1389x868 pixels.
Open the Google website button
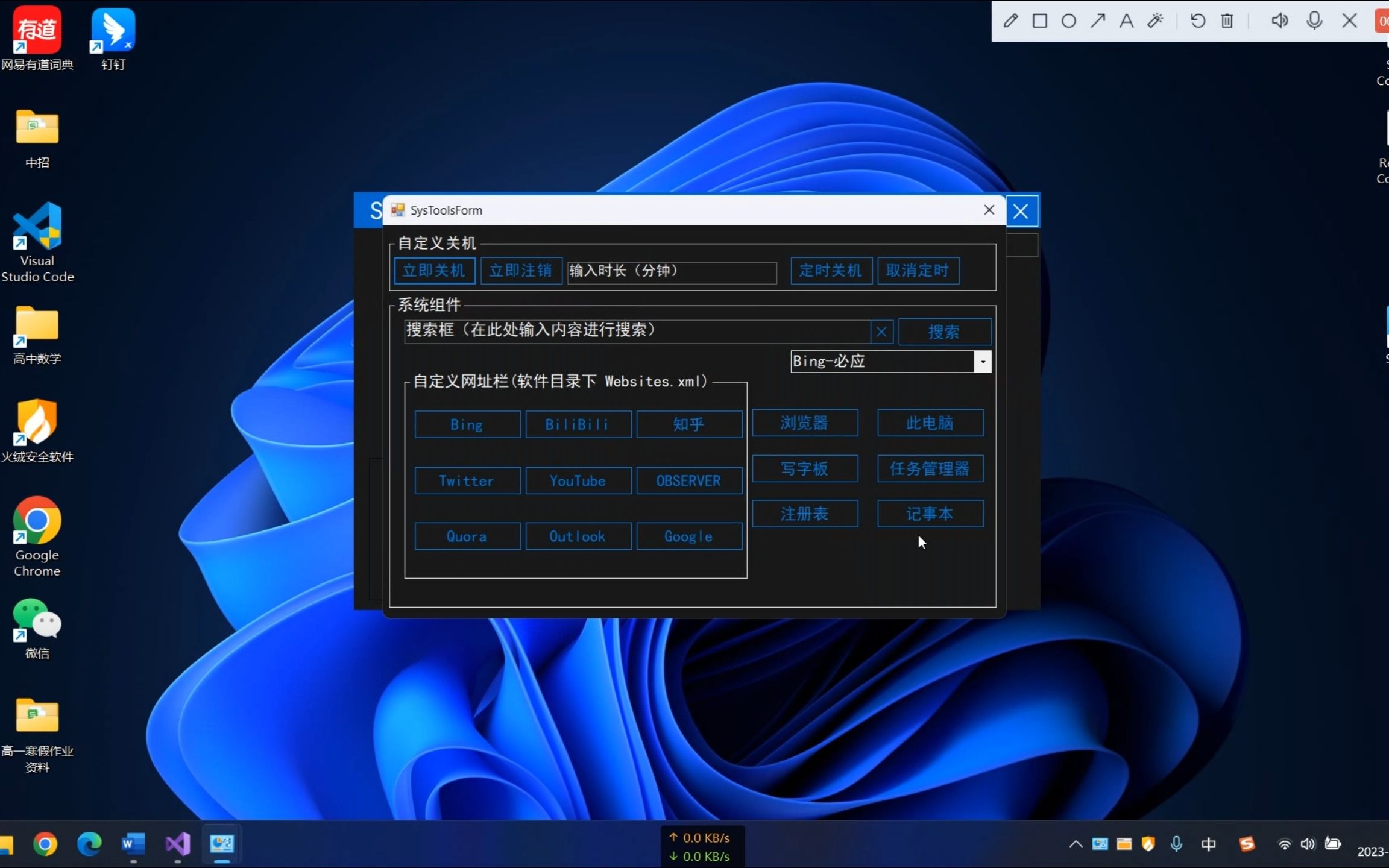[x=688, y=536]
